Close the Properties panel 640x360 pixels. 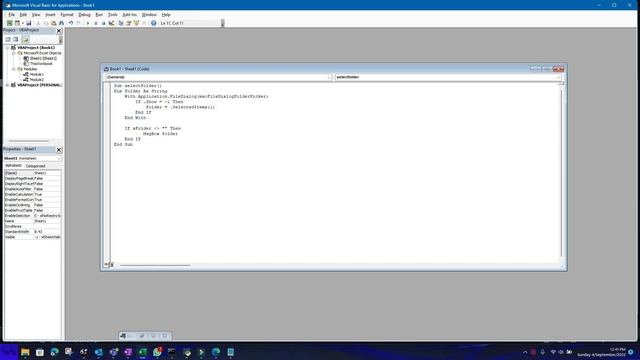pos(59,150)
